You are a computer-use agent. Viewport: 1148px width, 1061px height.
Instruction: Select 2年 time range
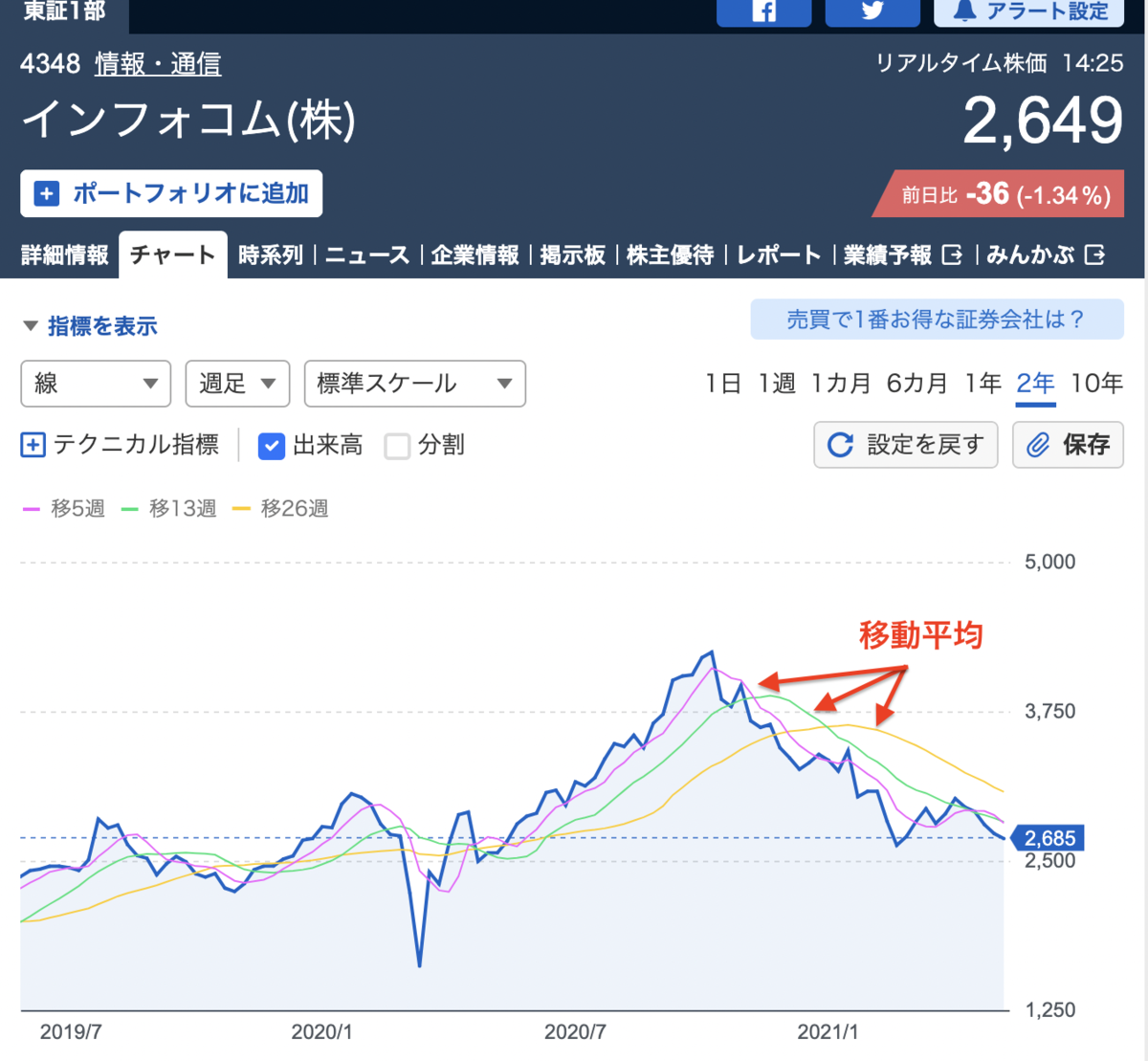[x=1035, y=384]
